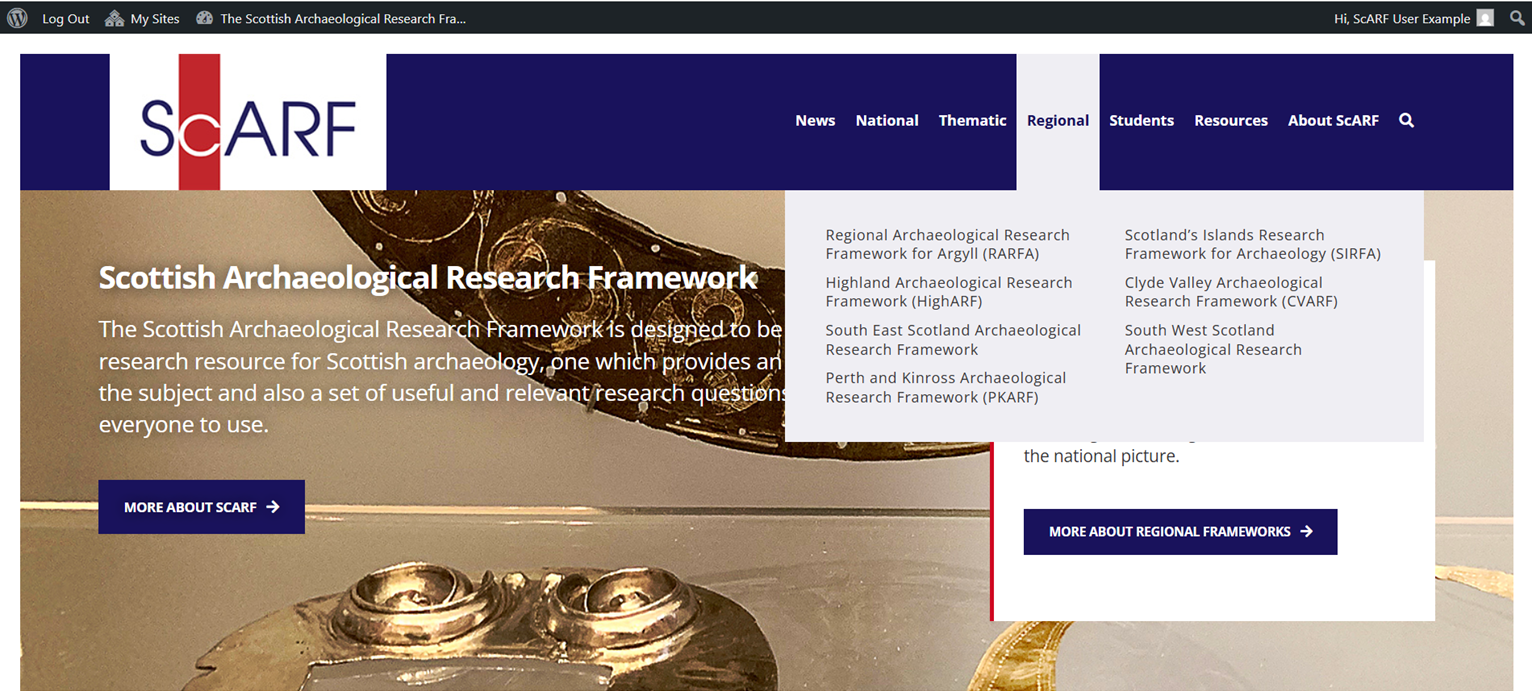Click Log Out in the admin bar
1532x691 pixels.
pyautogui.click(x=65, y=17)
